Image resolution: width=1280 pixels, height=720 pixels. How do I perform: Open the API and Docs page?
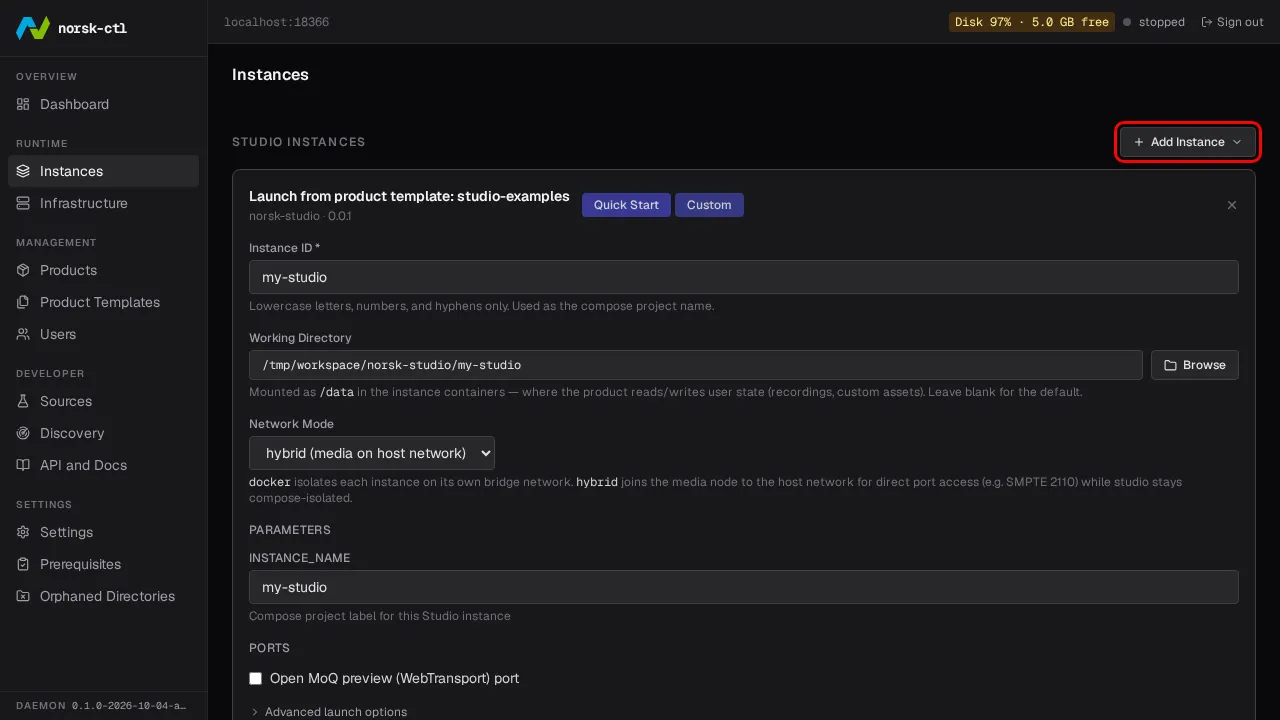(104, 465)
